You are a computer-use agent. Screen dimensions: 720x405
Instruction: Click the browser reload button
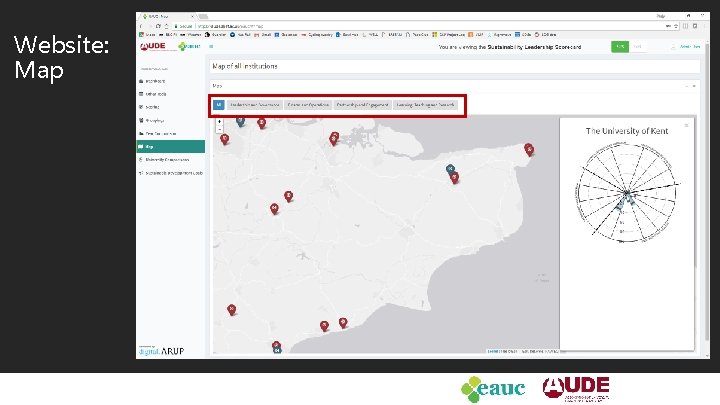pos(158,26)
